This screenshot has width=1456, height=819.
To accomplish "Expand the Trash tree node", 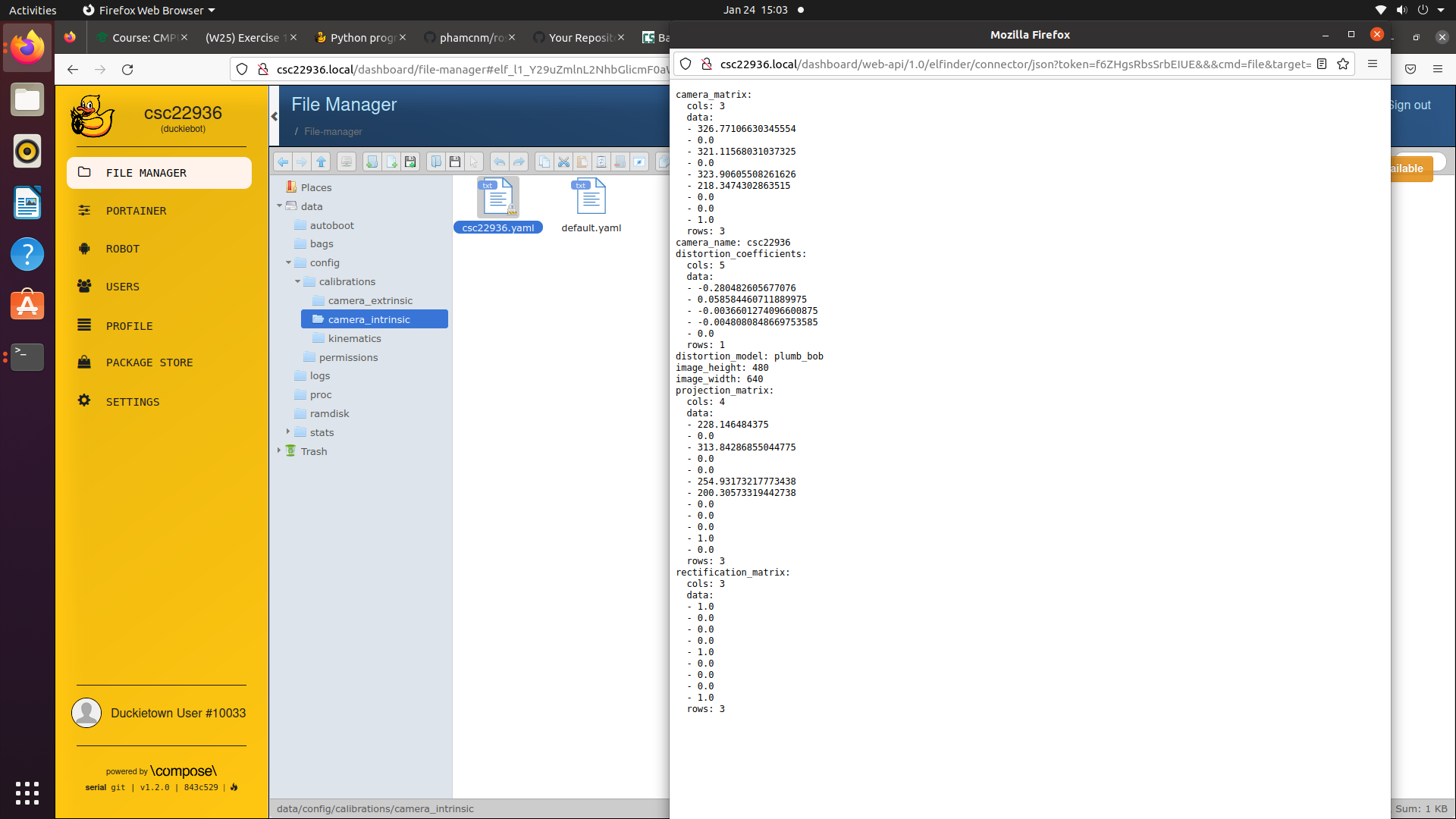I will click(x=279, y=450).
